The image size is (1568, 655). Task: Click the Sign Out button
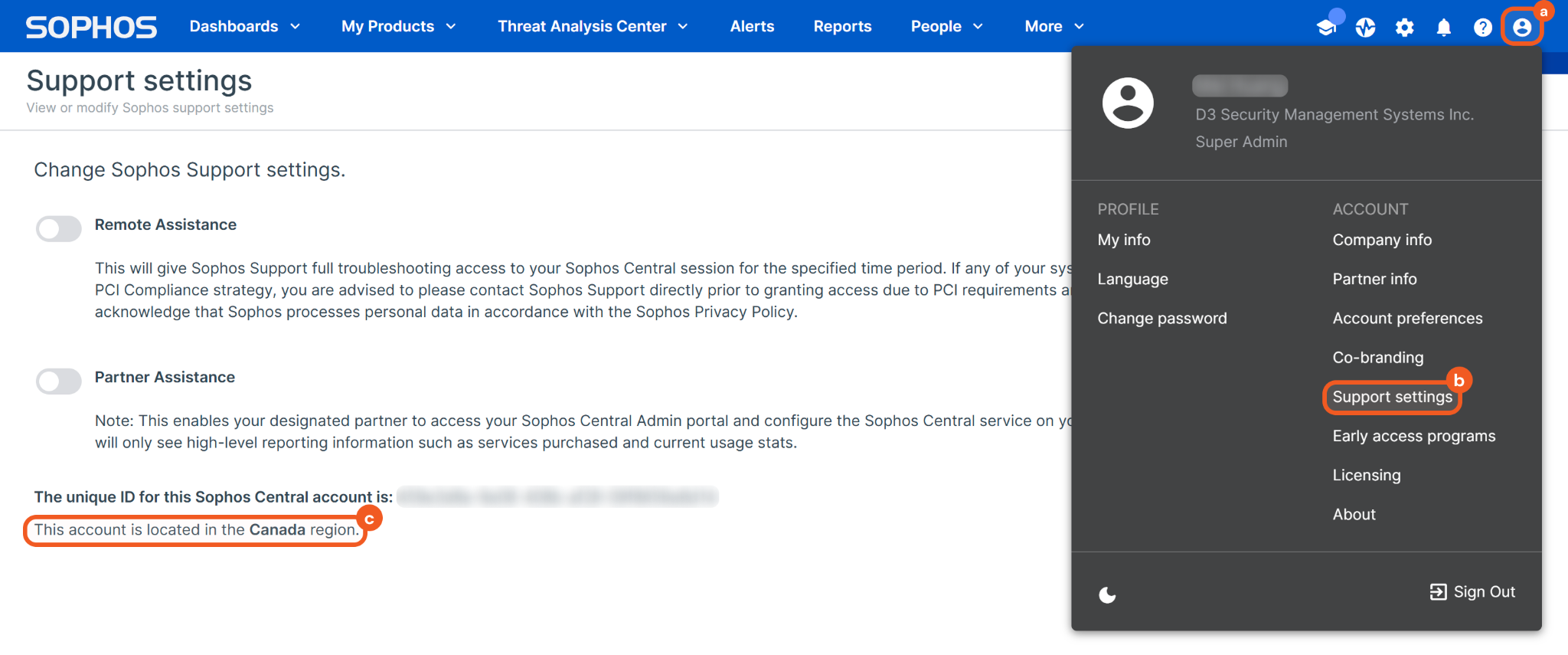click(1472, 591)
